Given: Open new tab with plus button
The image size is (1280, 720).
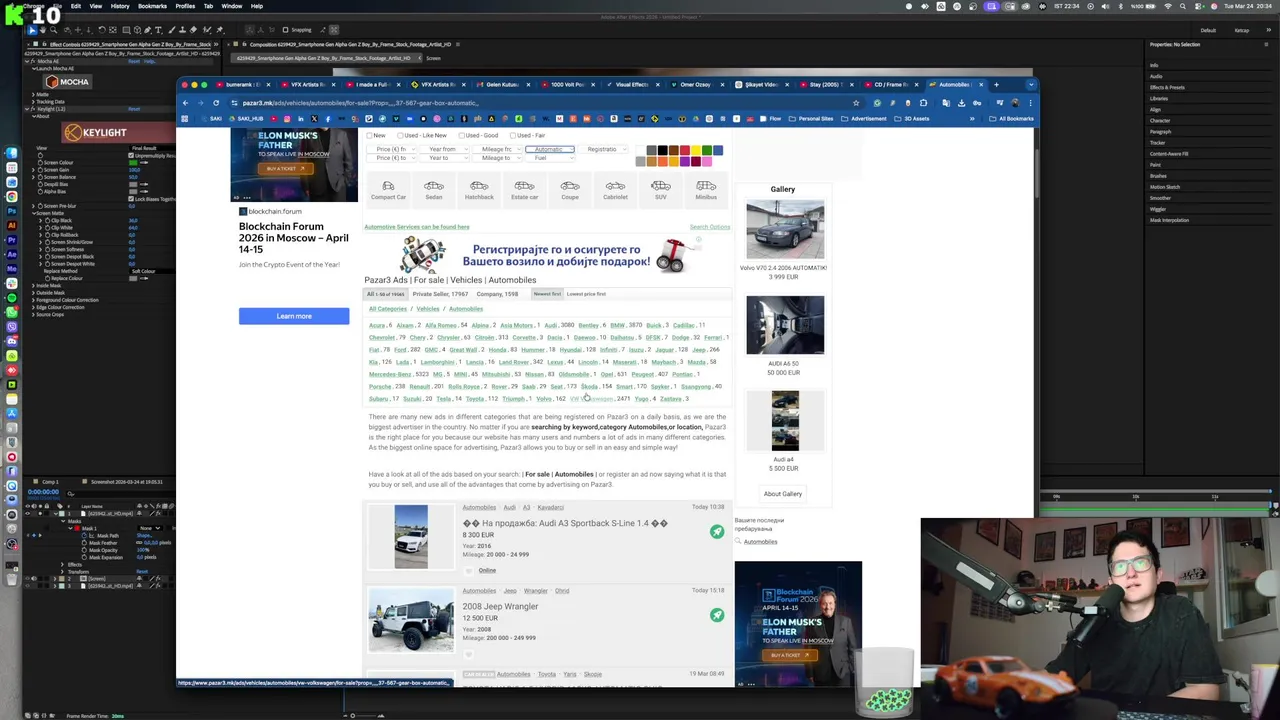Looking at the screenshot, I should pyautogui.click(x=996, y=85).
